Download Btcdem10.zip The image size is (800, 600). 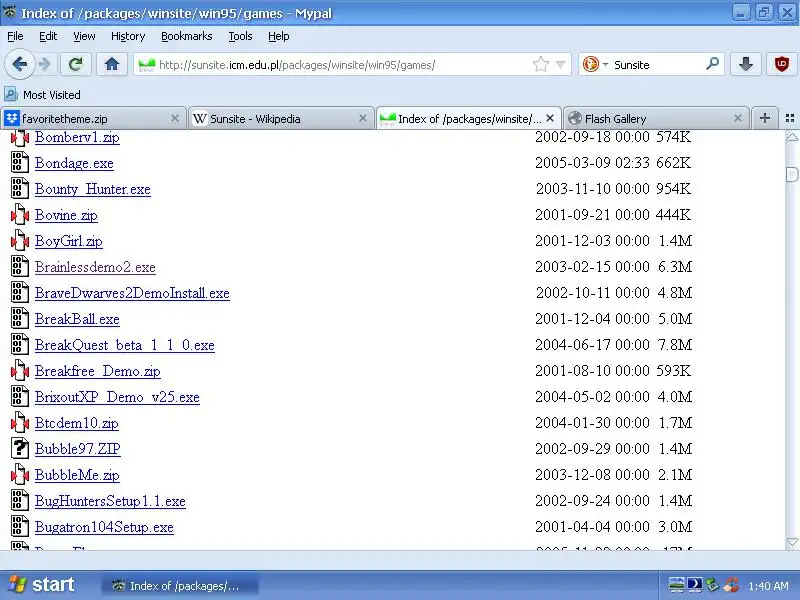[x=77, y=423]
